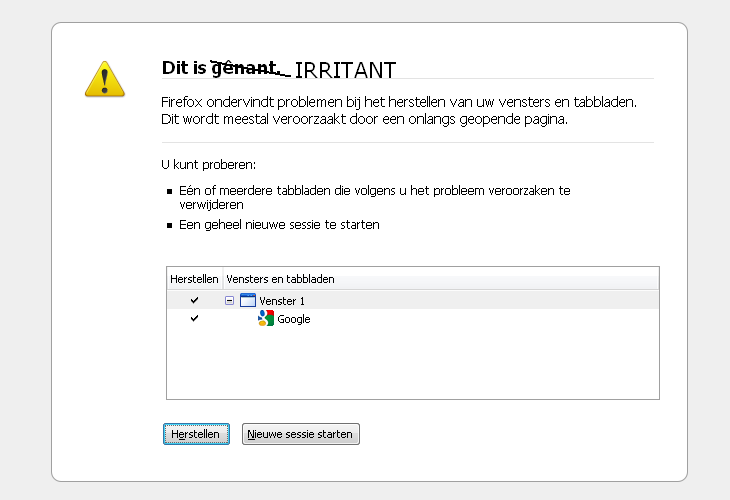
Task: Click the yellow warning triangle icon
Action: point(105,79)
